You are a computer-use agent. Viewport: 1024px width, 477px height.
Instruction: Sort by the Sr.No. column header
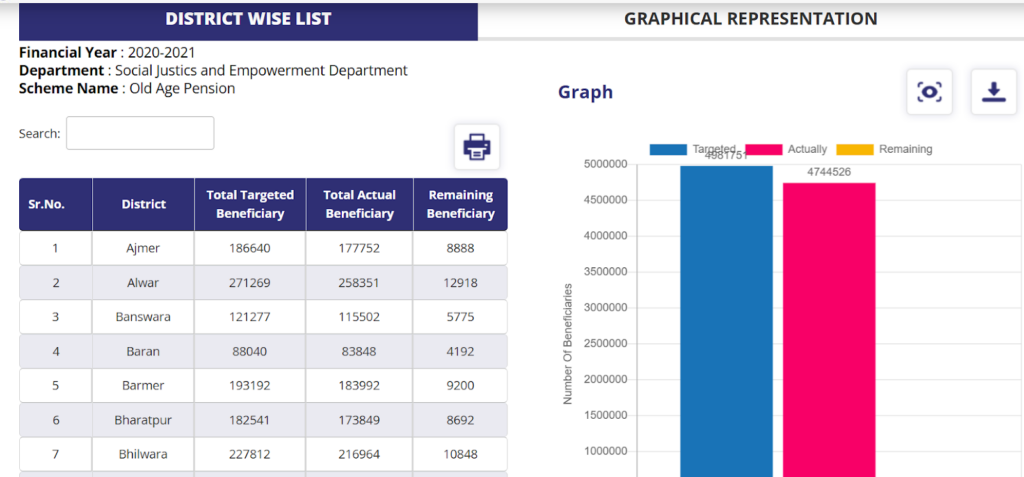coord(47,204)
